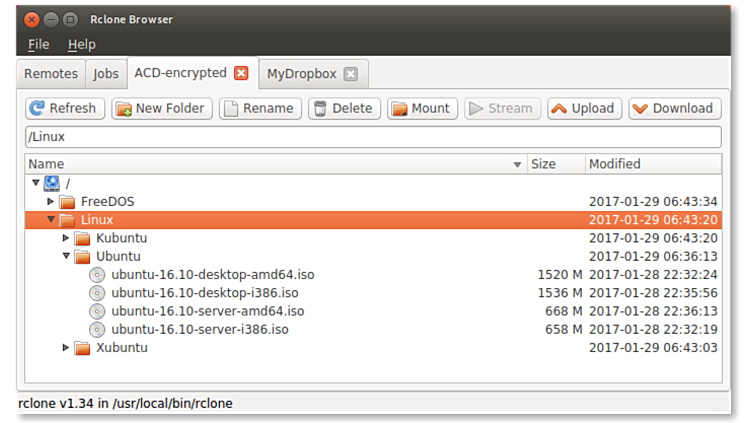Open the Help menu
The height and width of the screenshot is (423, 752).
click(x=81, y=44)
